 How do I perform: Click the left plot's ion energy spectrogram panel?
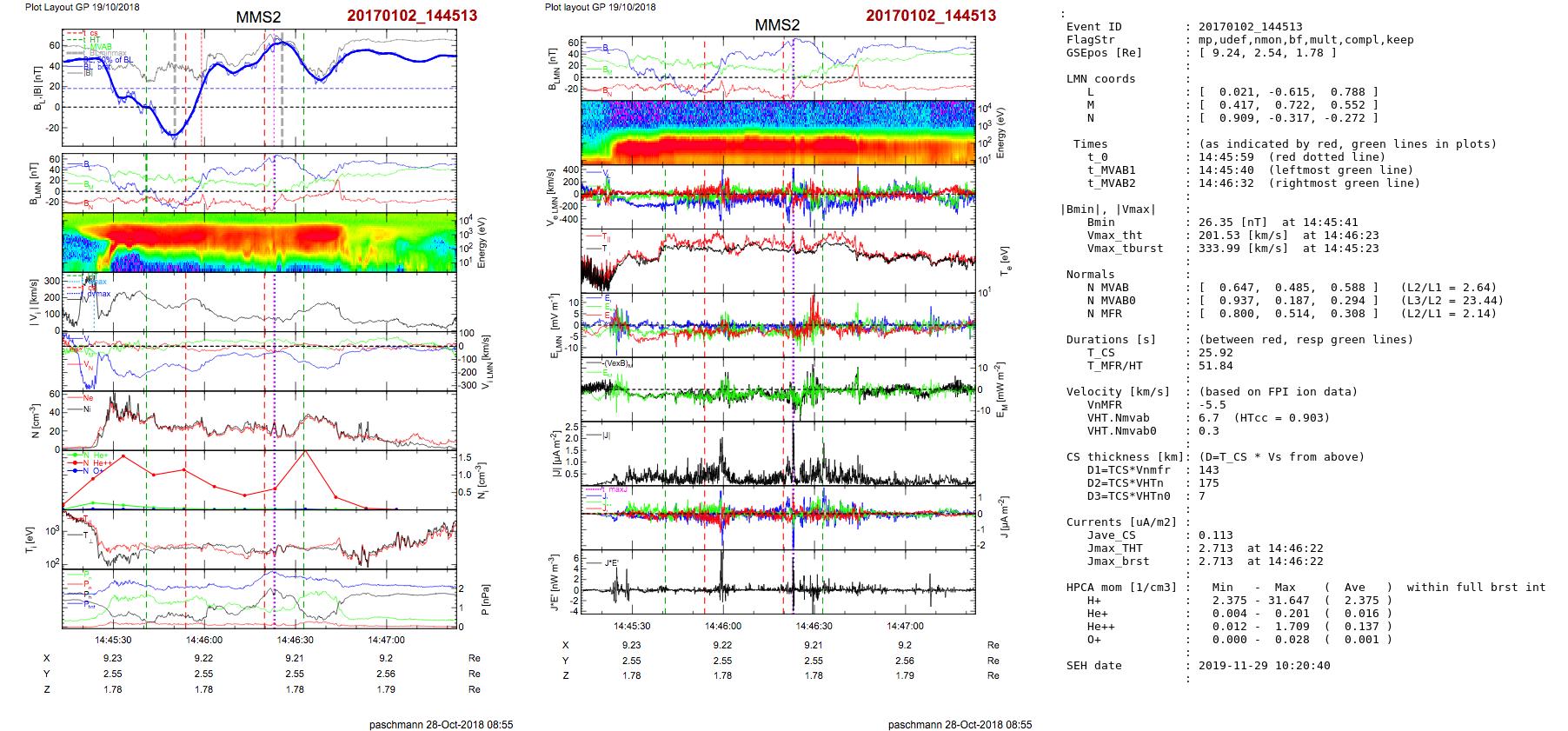point(259,243)
